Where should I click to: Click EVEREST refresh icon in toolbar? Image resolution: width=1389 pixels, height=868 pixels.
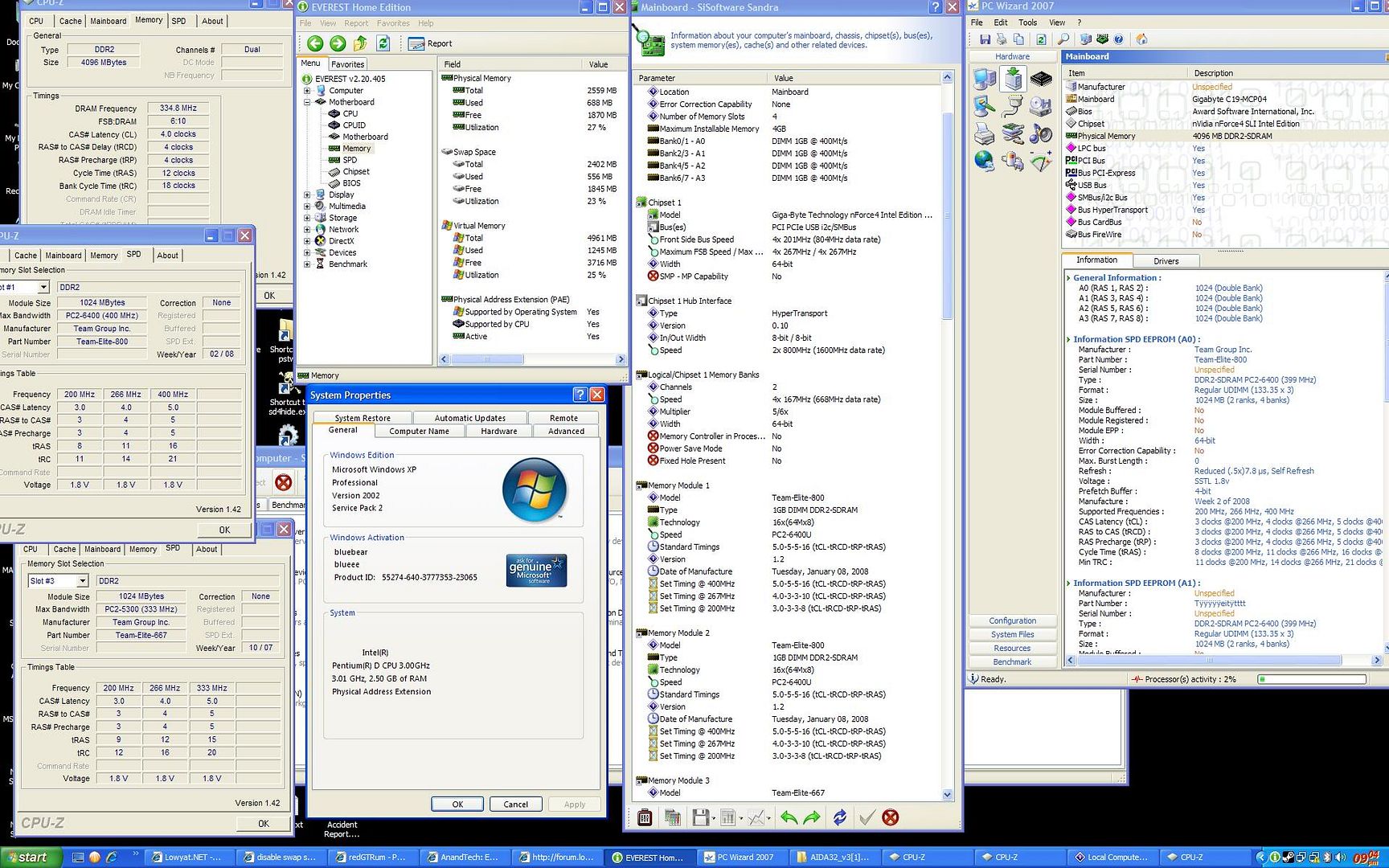pos(383,43)
